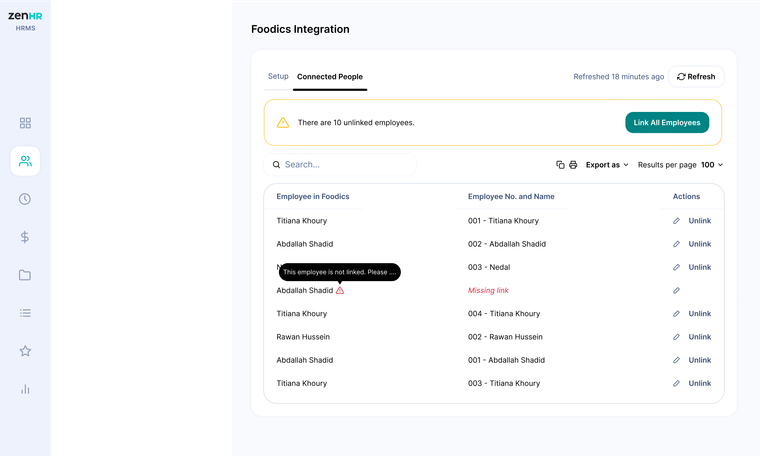The height and width of the screenshot is (456, 760).
Task: Switch to the Setup tab
Action: 278,76
